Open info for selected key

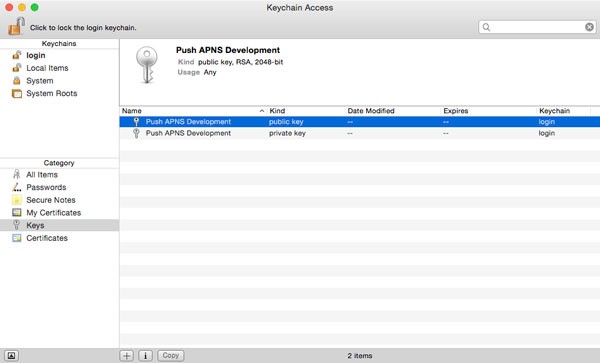(x=145, y=356)
